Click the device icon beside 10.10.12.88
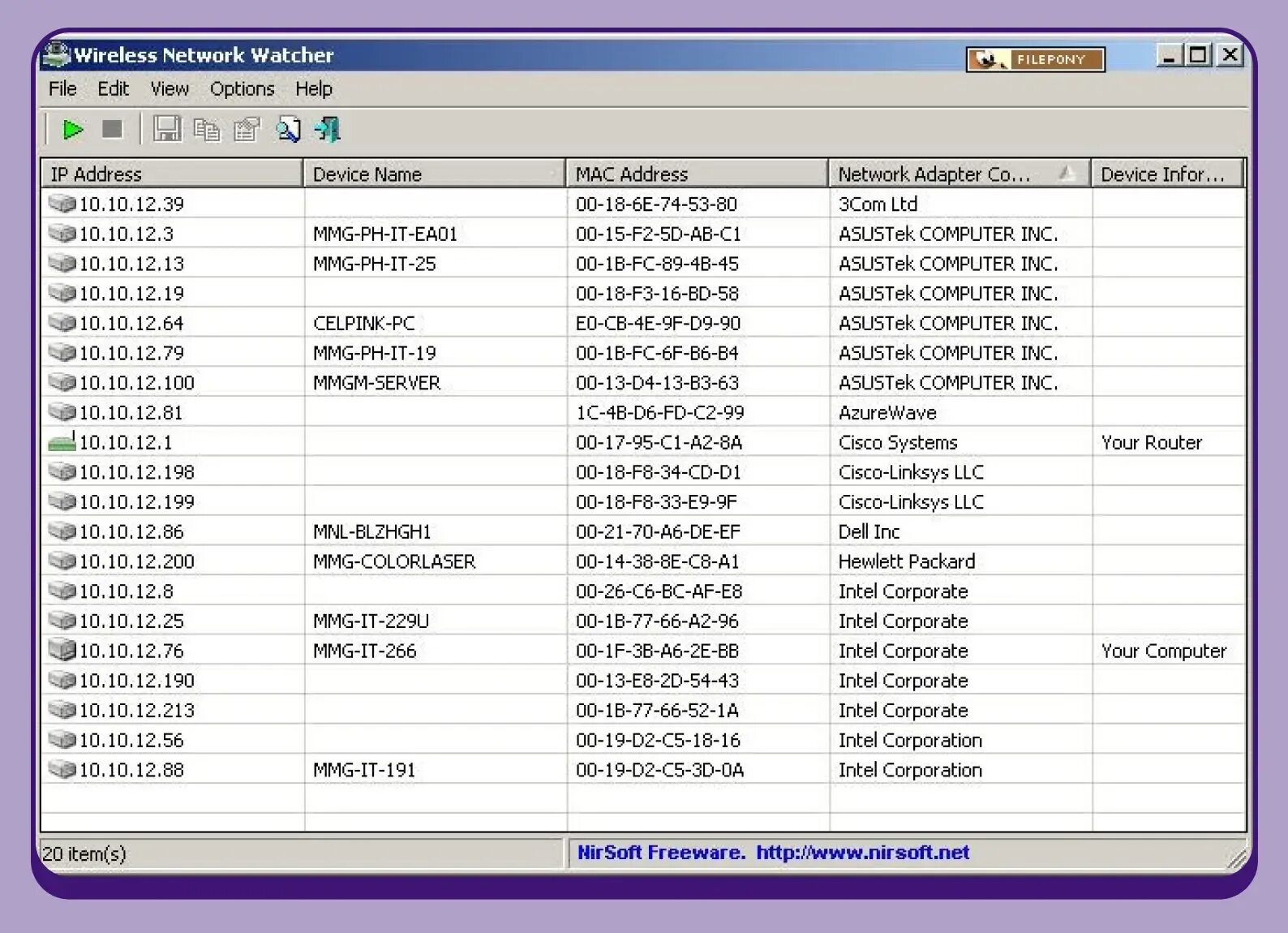This screenshot has height=933, width=1288. pyautogui.click(x=62, y=768)
